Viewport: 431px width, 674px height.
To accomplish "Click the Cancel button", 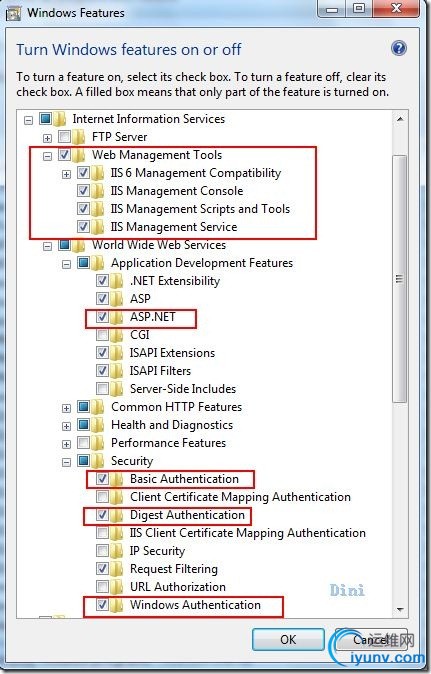I will click(x=370, y=639).
